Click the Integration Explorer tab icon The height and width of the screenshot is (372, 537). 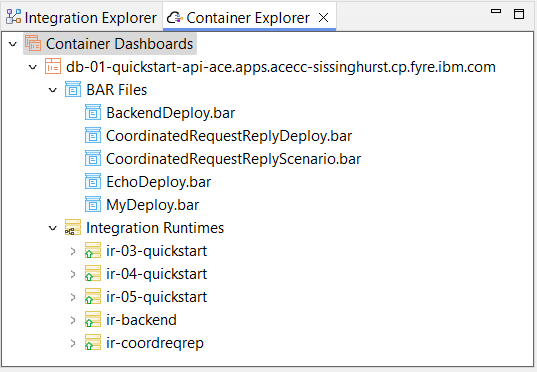click(14, 17)
